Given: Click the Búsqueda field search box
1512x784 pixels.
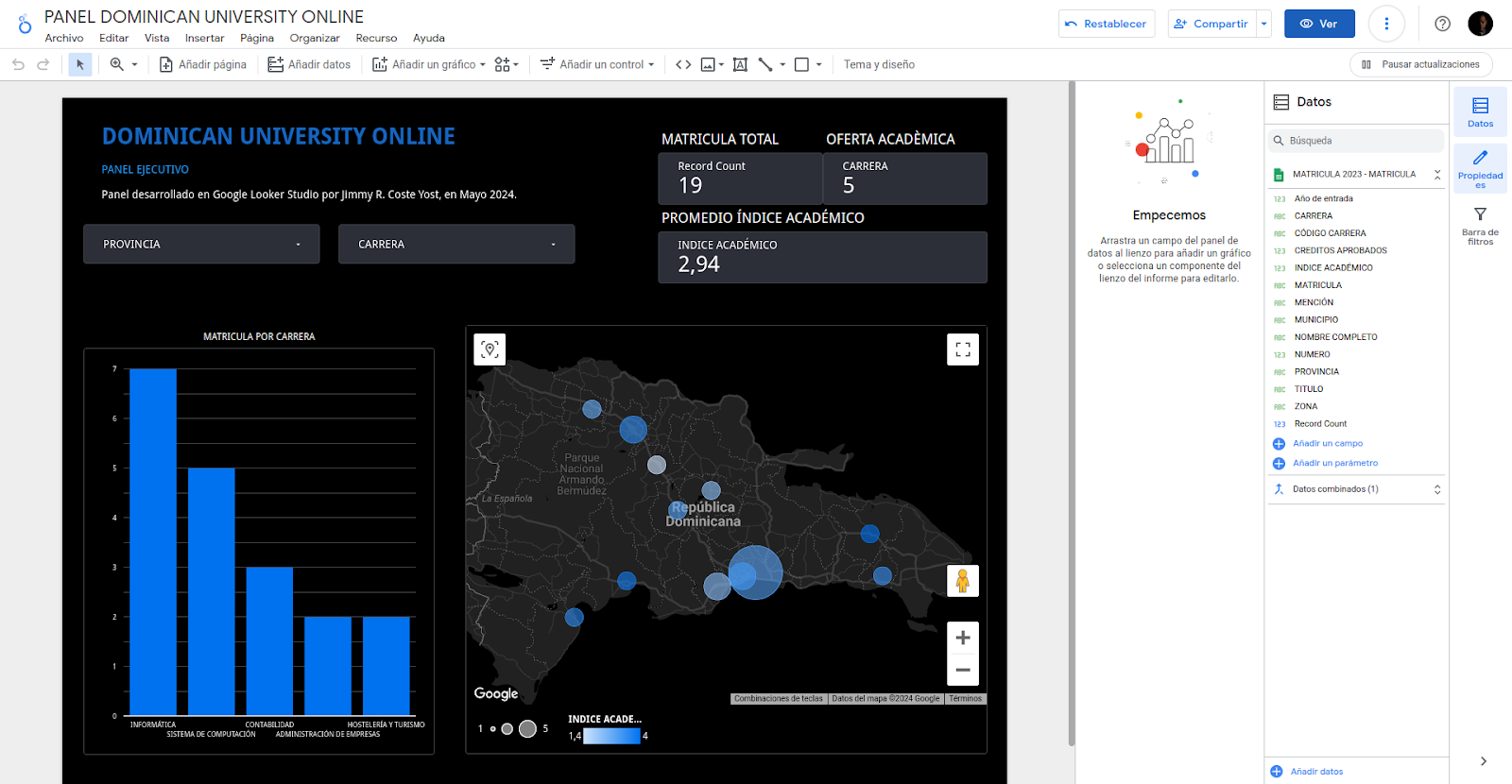Looking at the screenshot, I should [x=1355, y=141].
